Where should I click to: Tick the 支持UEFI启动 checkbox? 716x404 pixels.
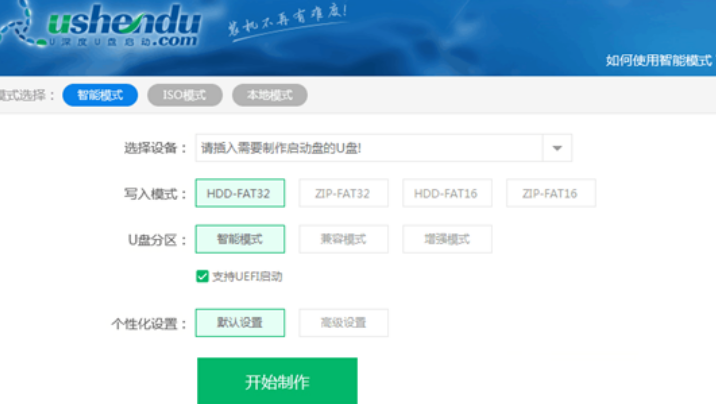(x=203, y=276)
